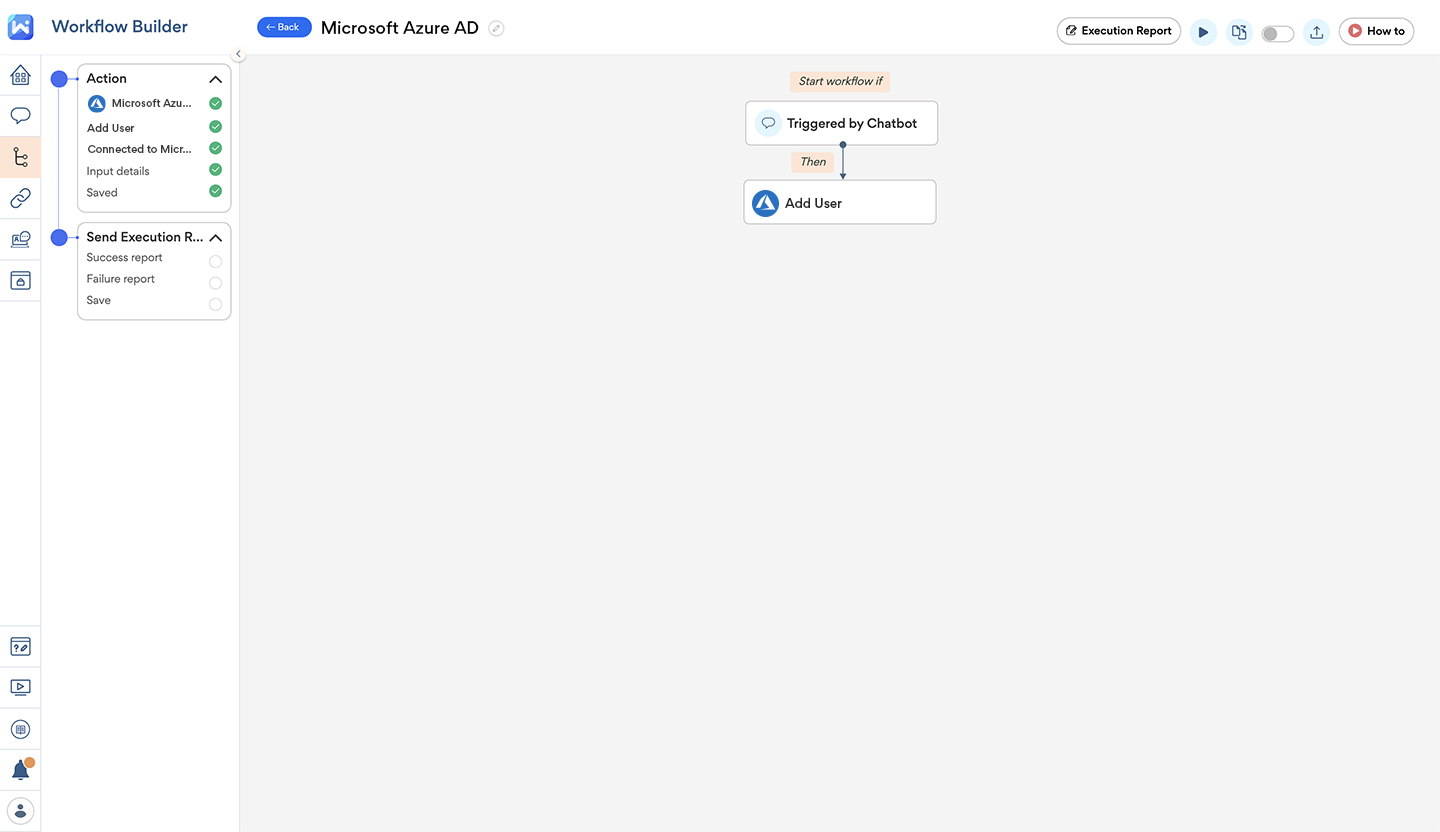Image resolution: width=1440 pixels, height=832 pixels.
Task: Open the Execution Report button
Action: 1118,31
